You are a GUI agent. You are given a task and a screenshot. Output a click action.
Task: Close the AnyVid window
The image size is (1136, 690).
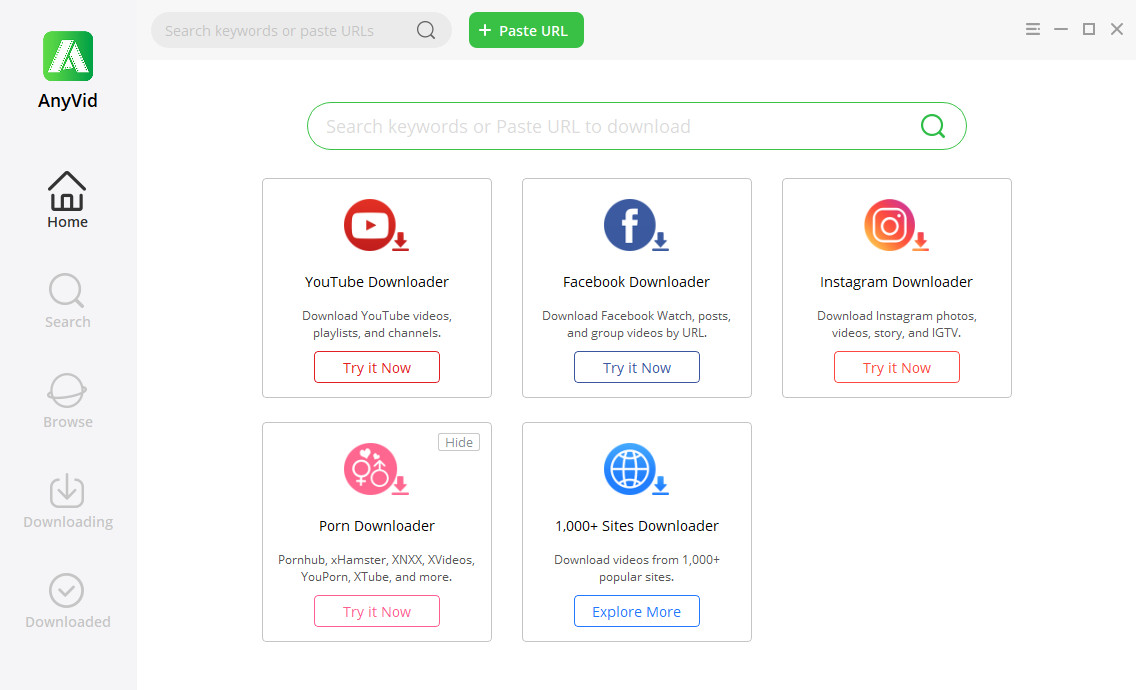1116,29
